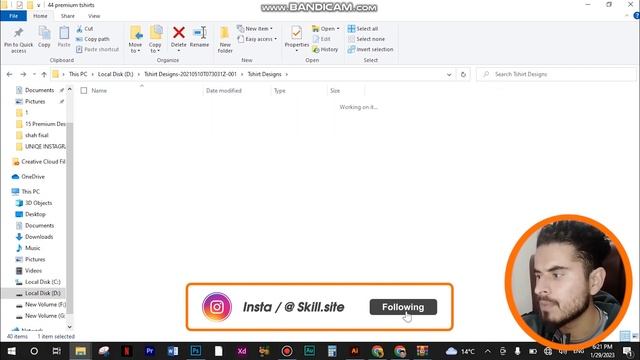Open the address bar history dropdown
Image resolution: width=640 pixels, height=360 pixels.
tap(449, 75)
